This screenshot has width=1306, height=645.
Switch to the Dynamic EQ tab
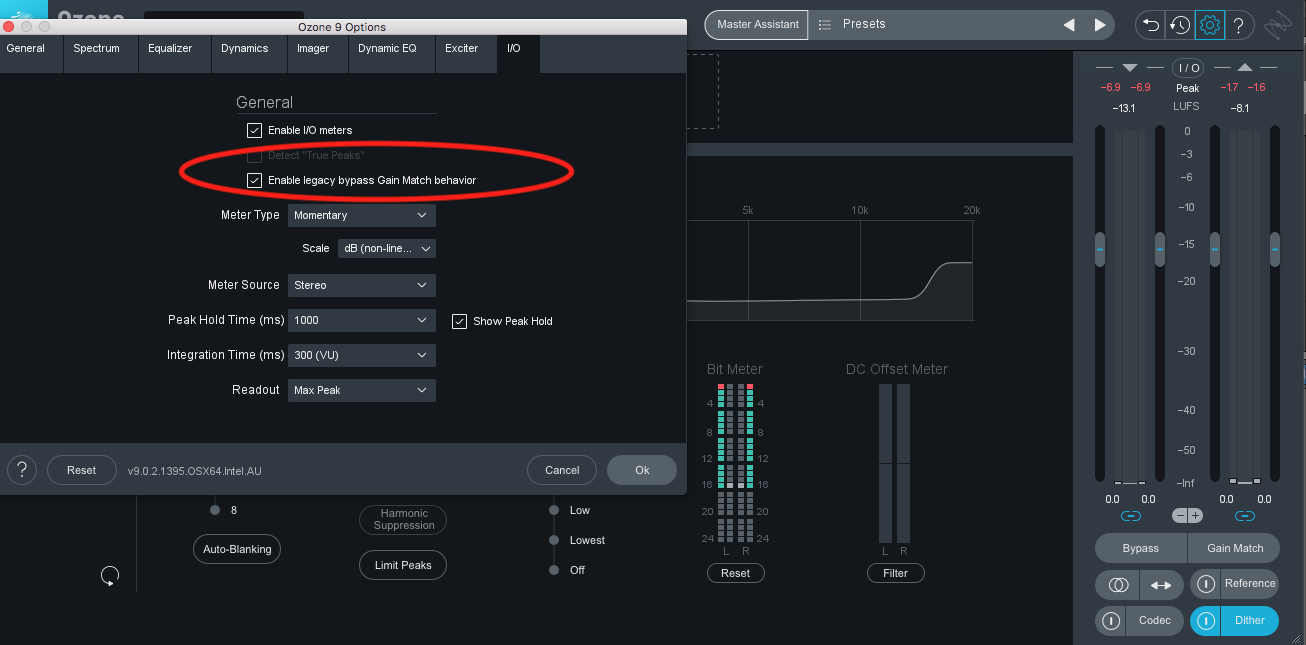coord(390,54)
